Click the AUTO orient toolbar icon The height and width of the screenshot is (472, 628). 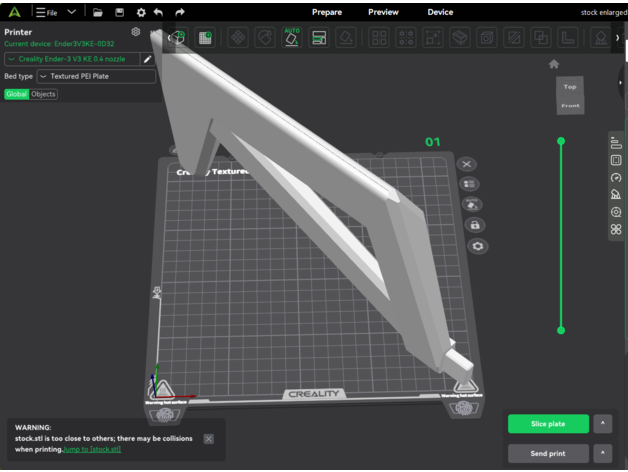point(292,37)
